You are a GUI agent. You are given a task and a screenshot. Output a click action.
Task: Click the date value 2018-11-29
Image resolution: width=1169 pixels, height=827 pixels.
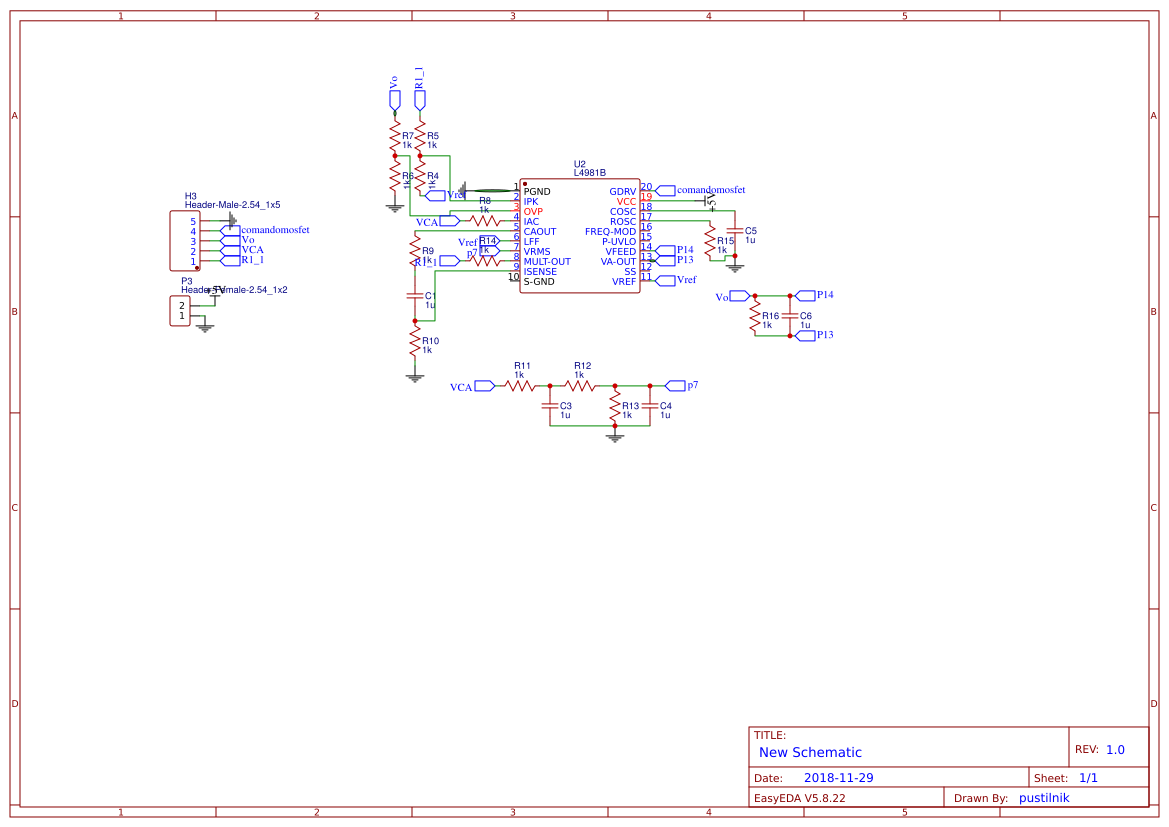[x=839, y=777]
